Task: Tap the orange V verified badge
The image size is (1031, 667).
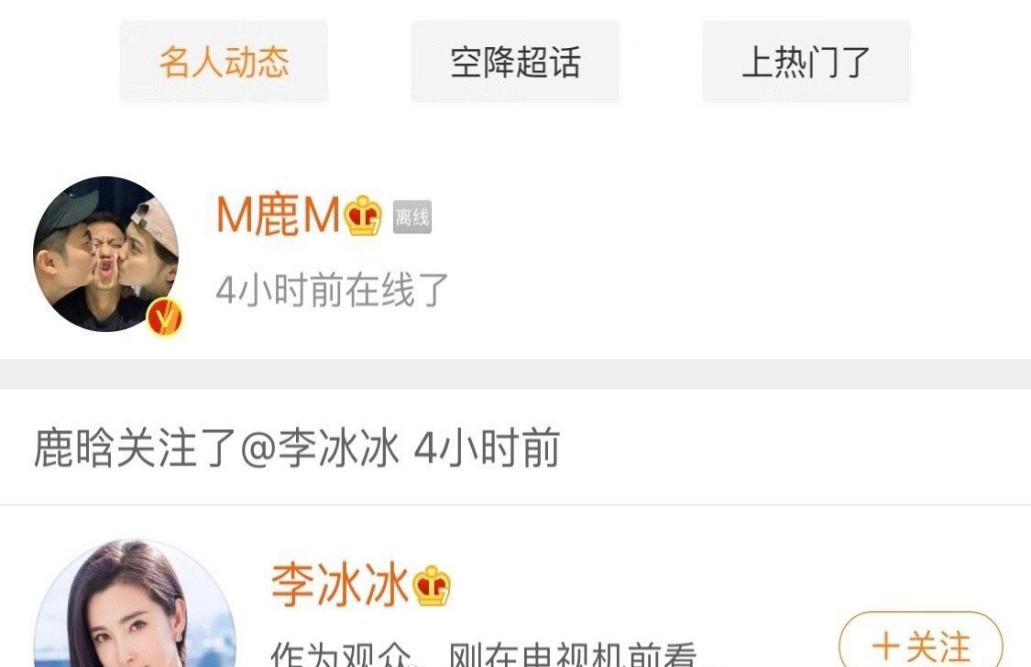Action: [164, 318]
